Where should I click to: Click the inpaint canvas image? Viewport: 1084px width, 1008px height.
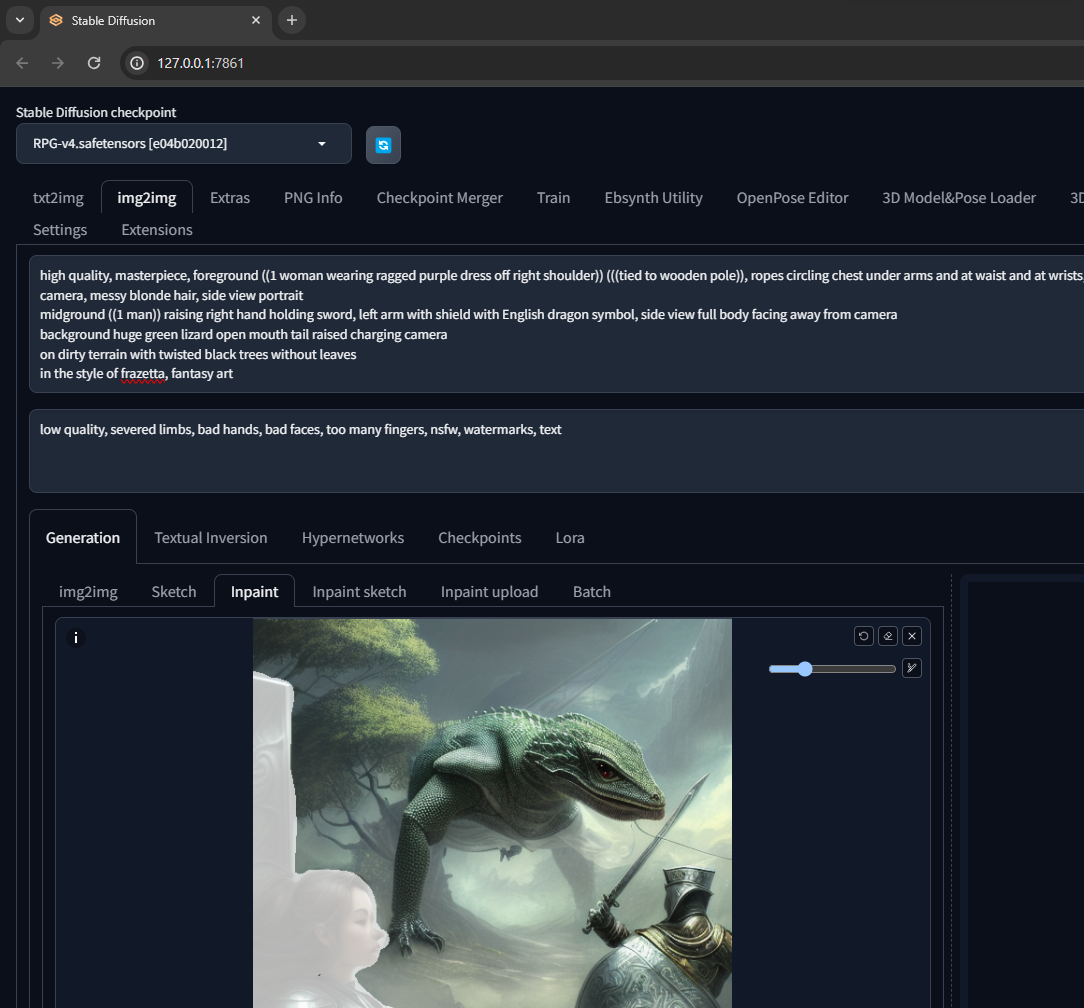(492, 813)
